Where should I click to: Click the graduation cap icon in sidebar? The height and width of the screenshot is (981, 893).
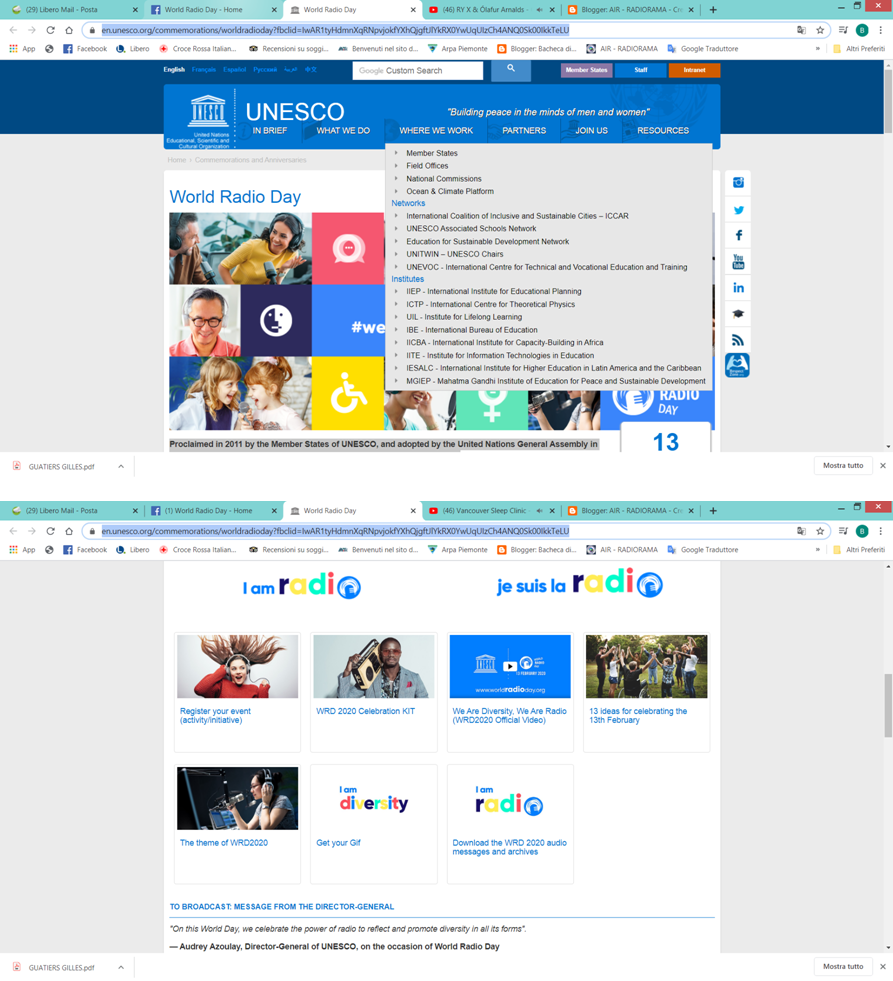click(x=738, y=314)
